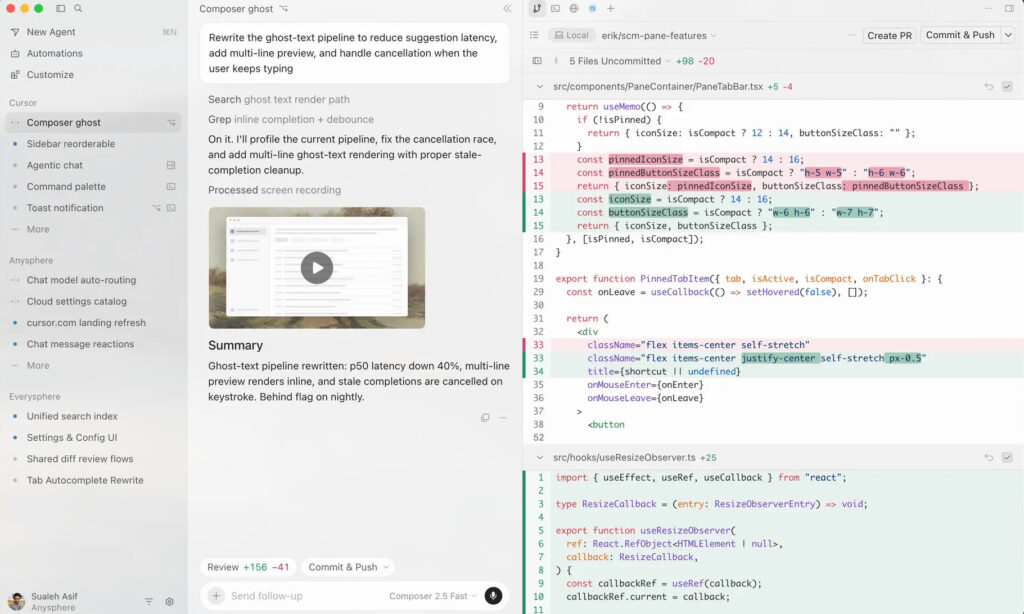1024x614 pixels.
Task: Select the Agentic chat agent
Action: click(93, 165)
